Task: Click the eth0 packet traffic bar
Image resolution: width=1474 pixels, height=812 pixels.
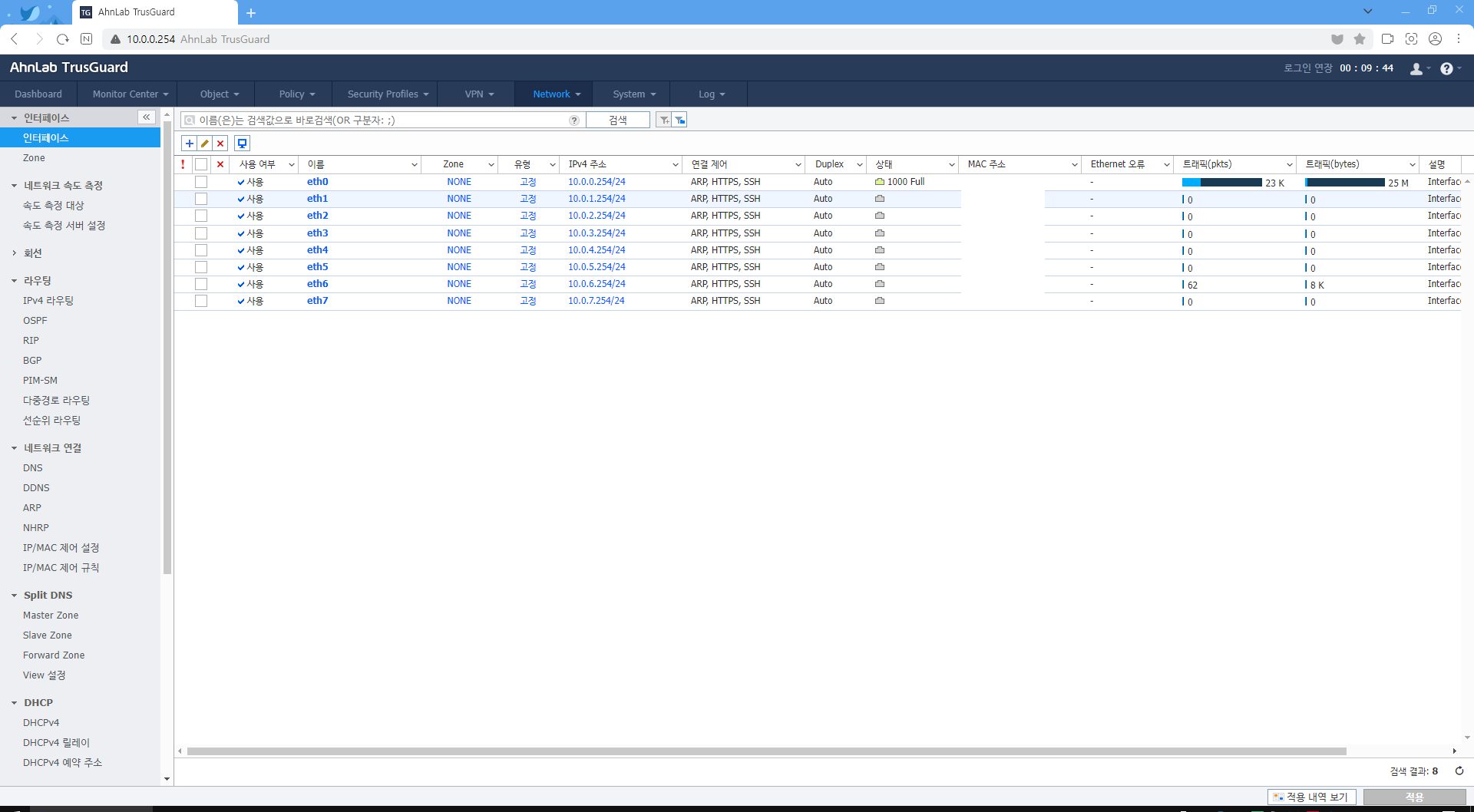Action: coord(1222,183)
